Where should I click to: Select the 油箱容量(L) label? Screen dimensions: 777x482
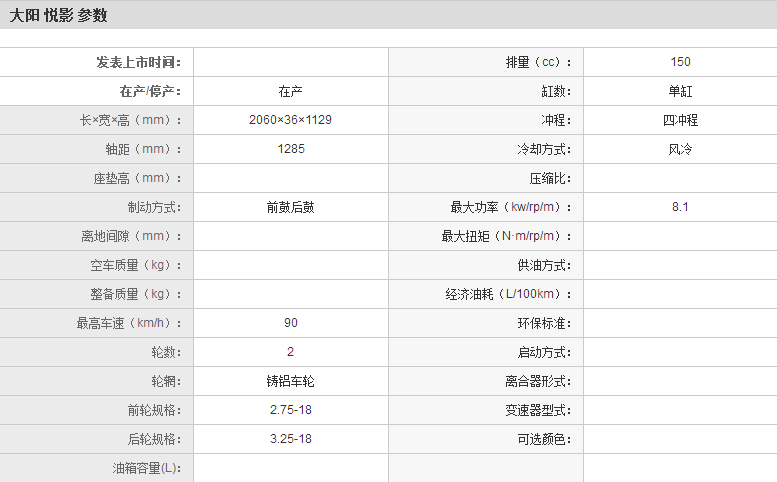pos(147,468)
